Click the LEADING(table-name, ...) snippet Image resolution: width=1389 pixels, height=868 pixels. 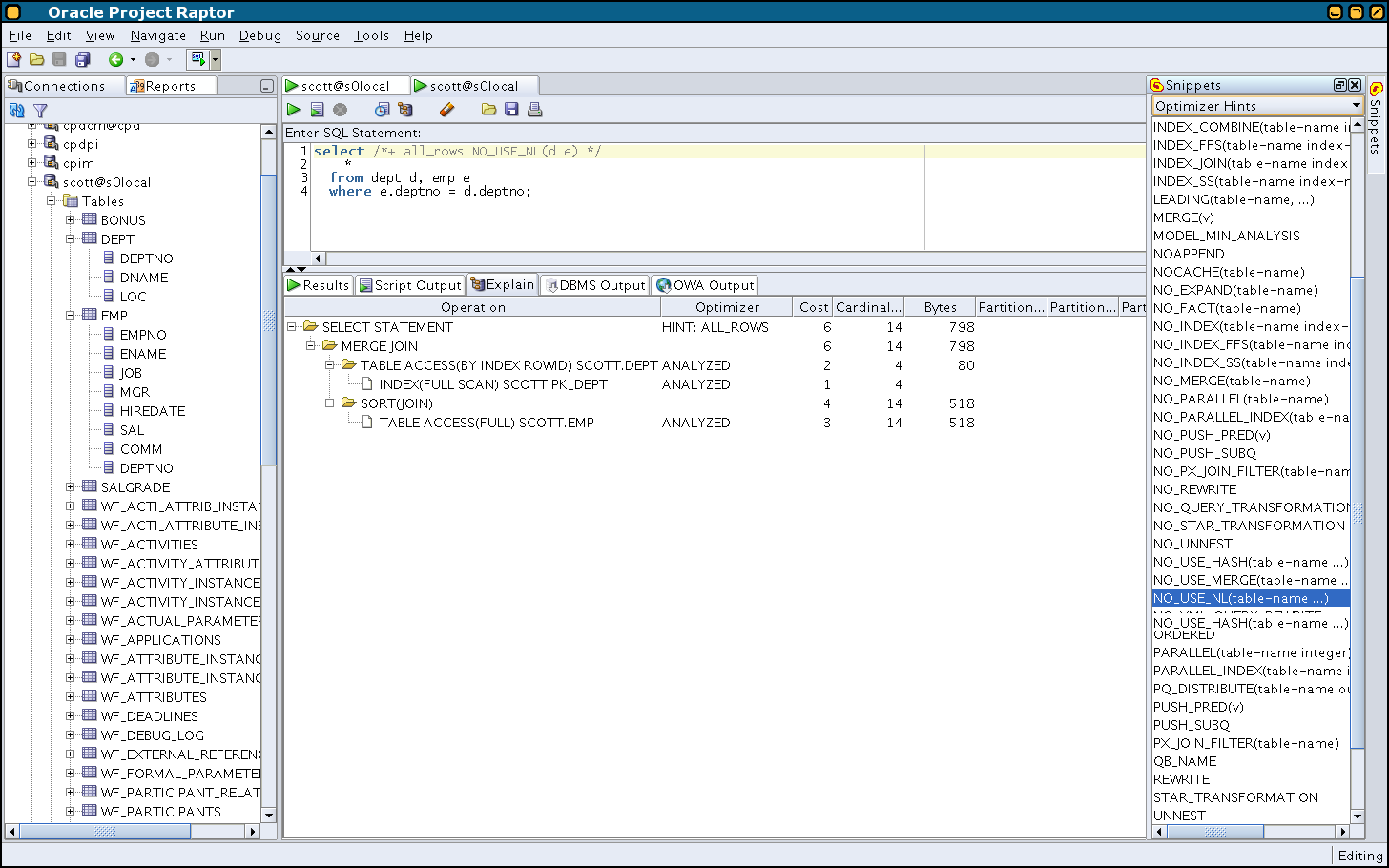(1234, 199)
